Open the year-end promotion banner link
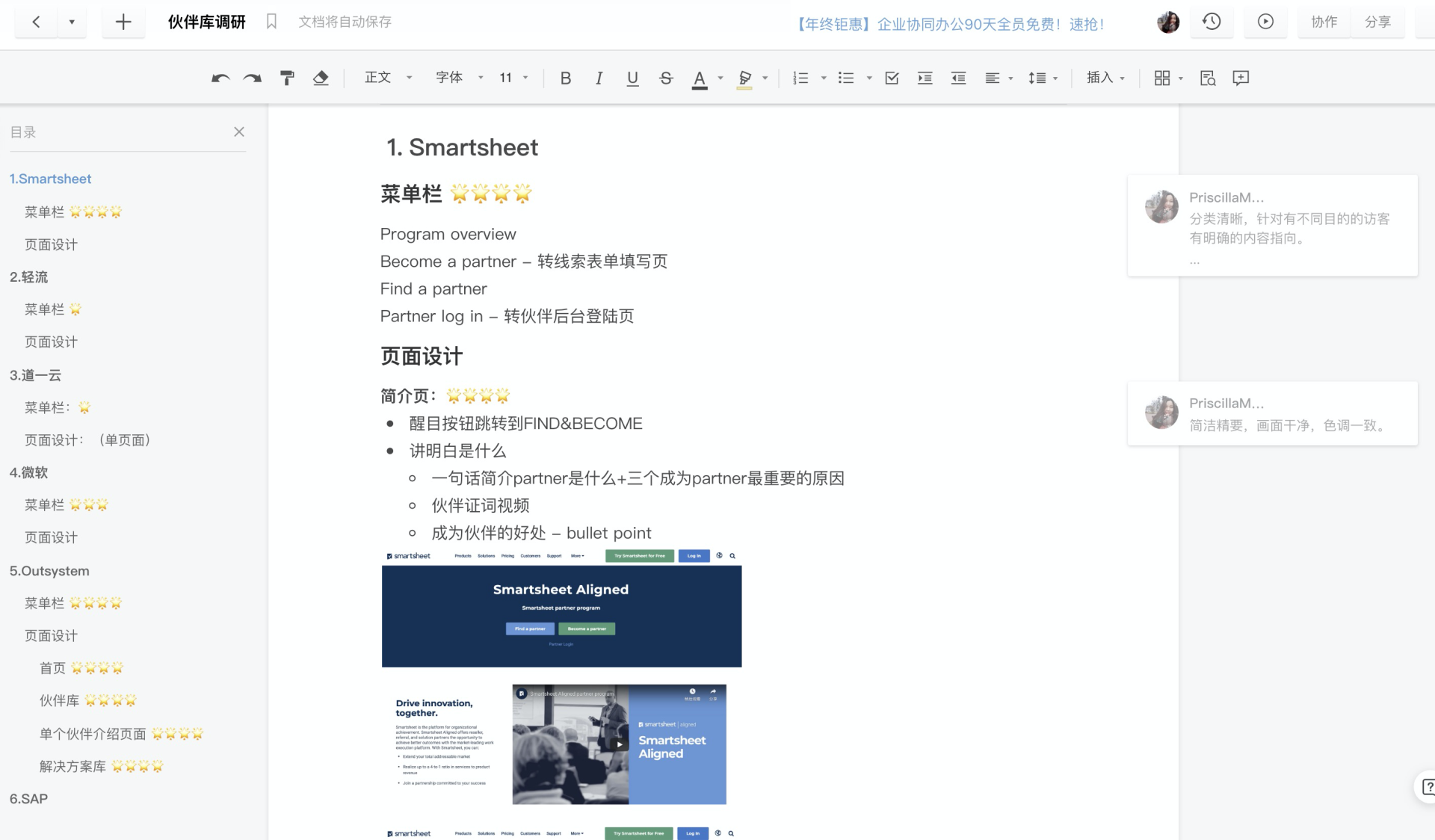The width and height of the screenshot is (1435, 840). pyautogui.click(x=948, y=24)
